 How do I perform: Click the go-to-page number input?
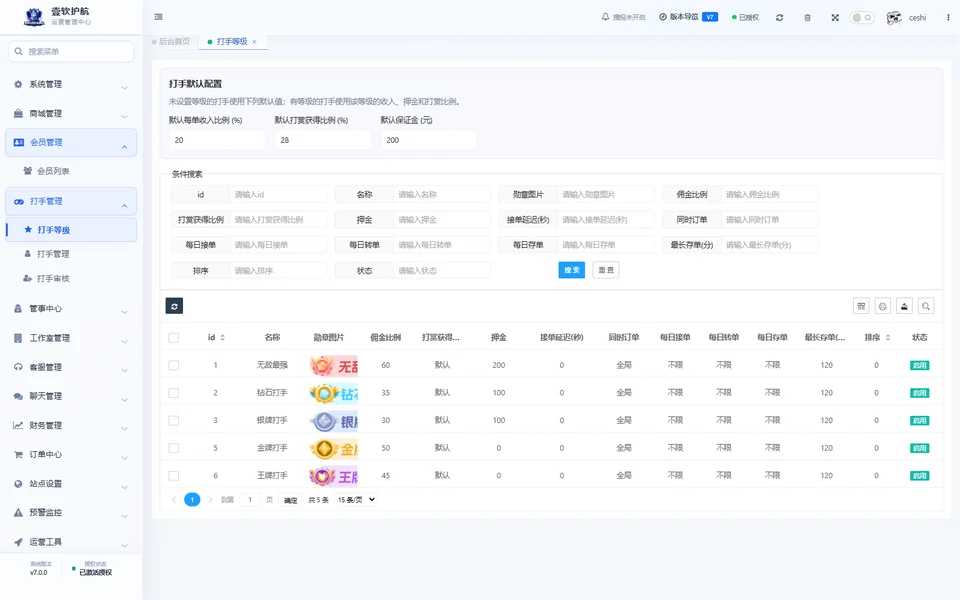250,500
